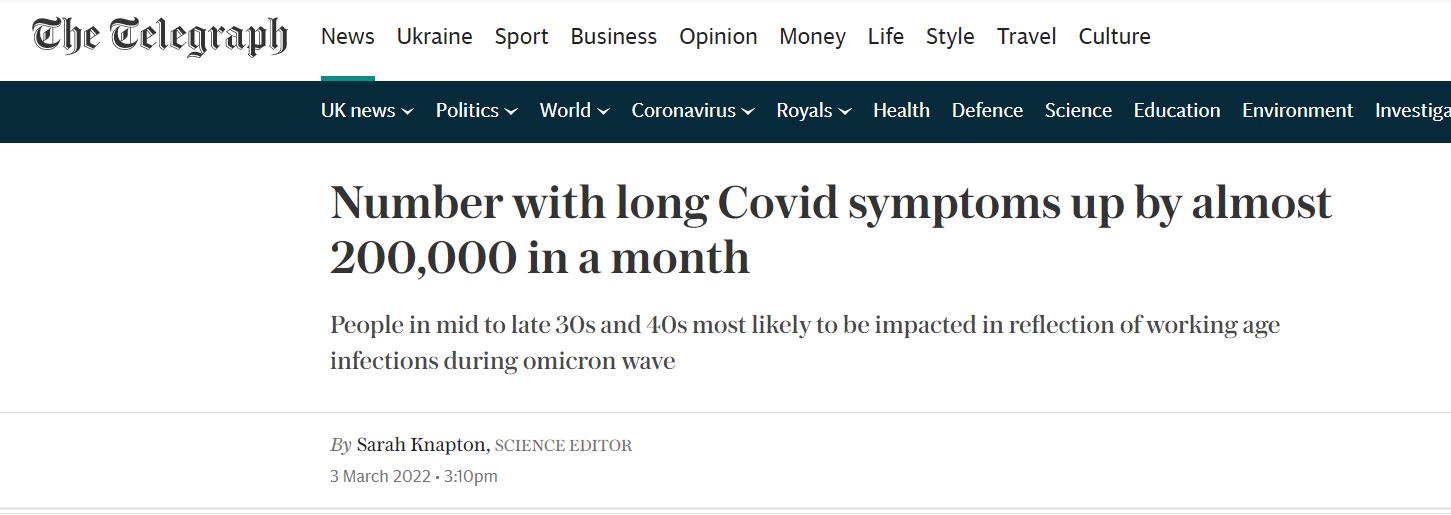The width and height of the screenshot is (1451, 515).
Task: Select the News section tab
Action: [x=347, y=37]
